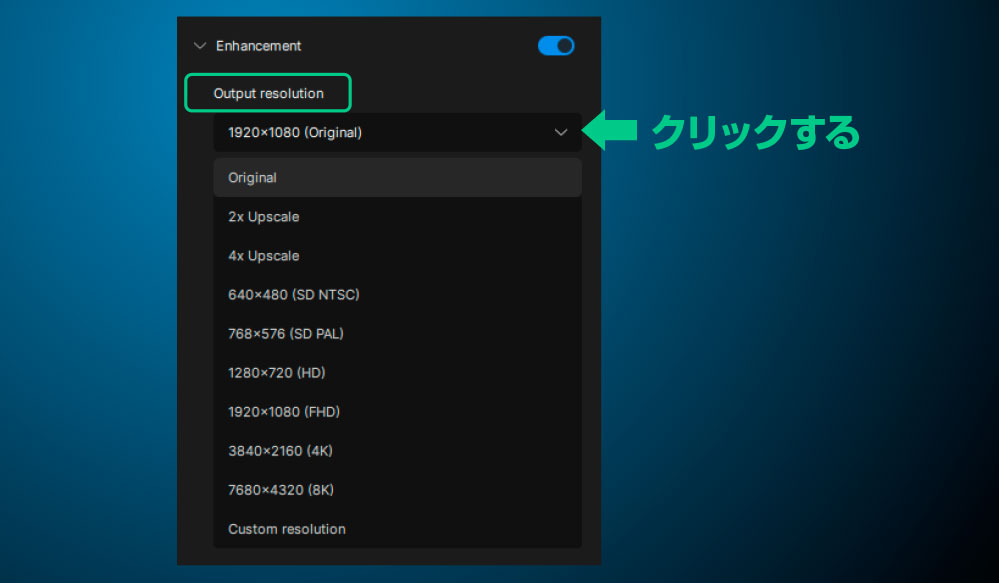Pick the 1920×1080 (FHD) option

click(x=284, y=412)
